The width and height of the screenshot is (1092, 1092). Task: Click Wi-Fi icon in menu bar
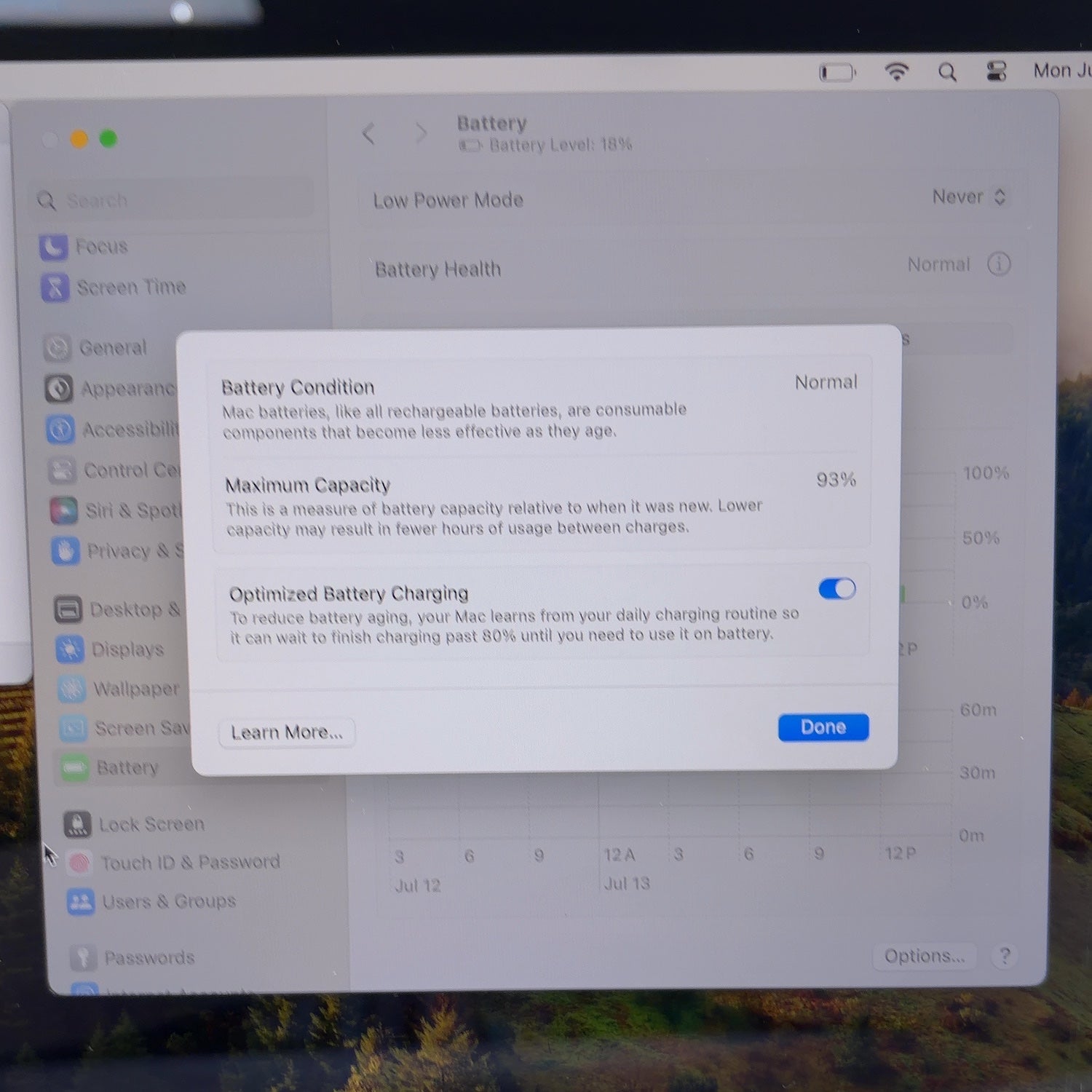[x=896, y=71]
